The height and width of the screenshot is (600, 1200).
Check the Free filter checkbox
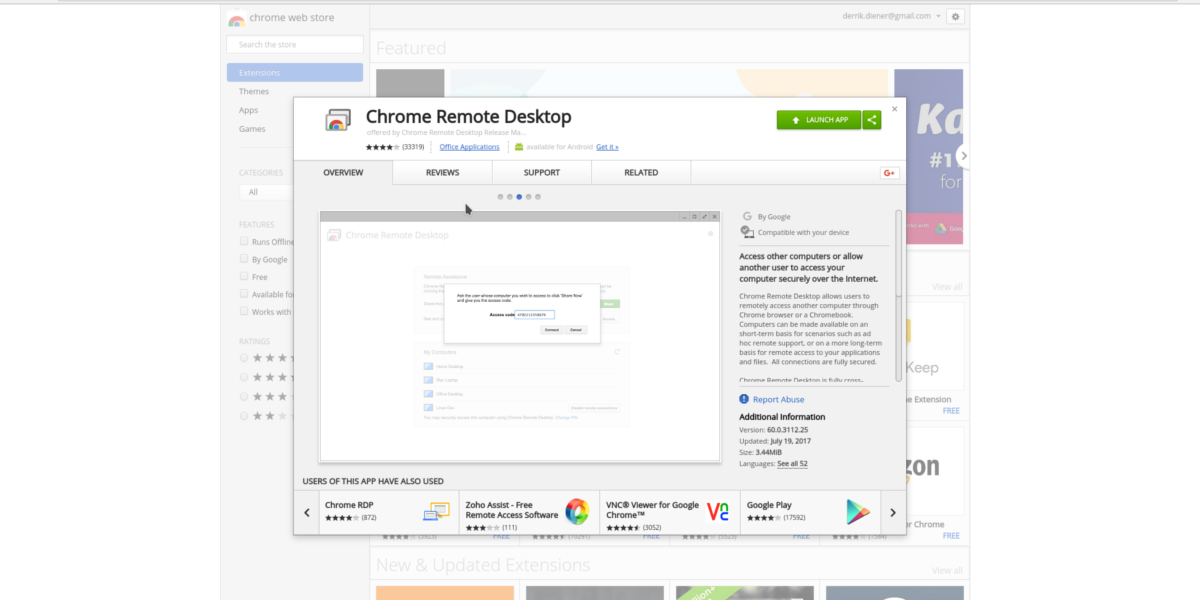[x=244, y=276]
